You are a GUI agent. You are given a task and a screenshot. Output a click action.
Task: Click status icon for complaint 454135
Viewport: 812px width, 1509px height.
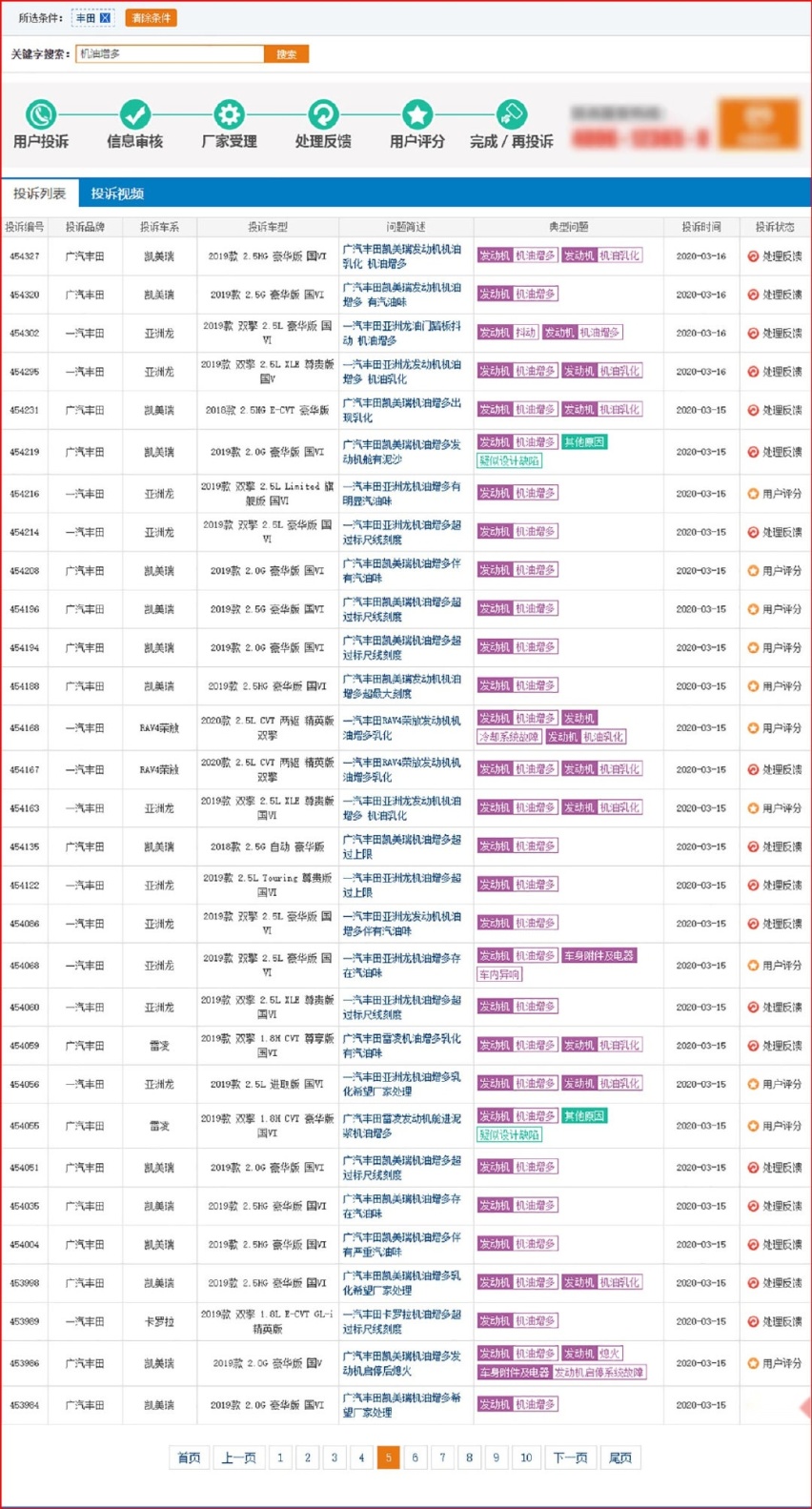(753, 846)
